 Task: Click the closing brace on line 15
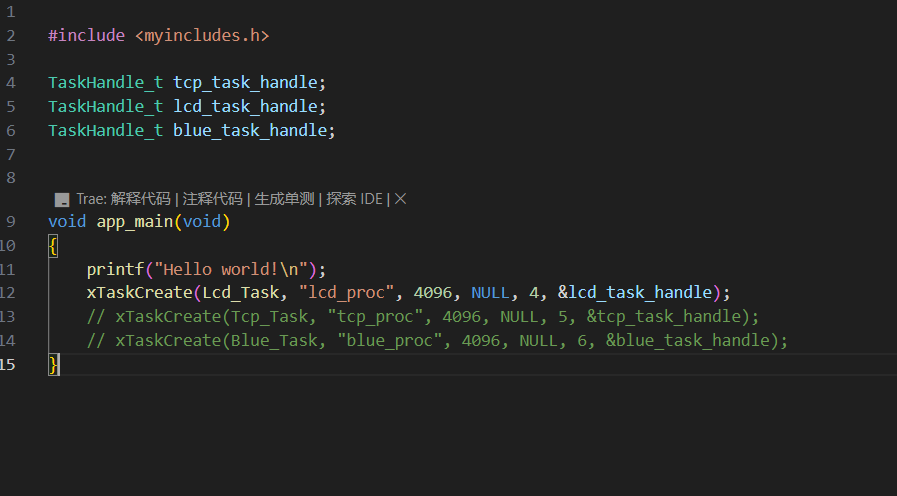click(x=53, y=364)
